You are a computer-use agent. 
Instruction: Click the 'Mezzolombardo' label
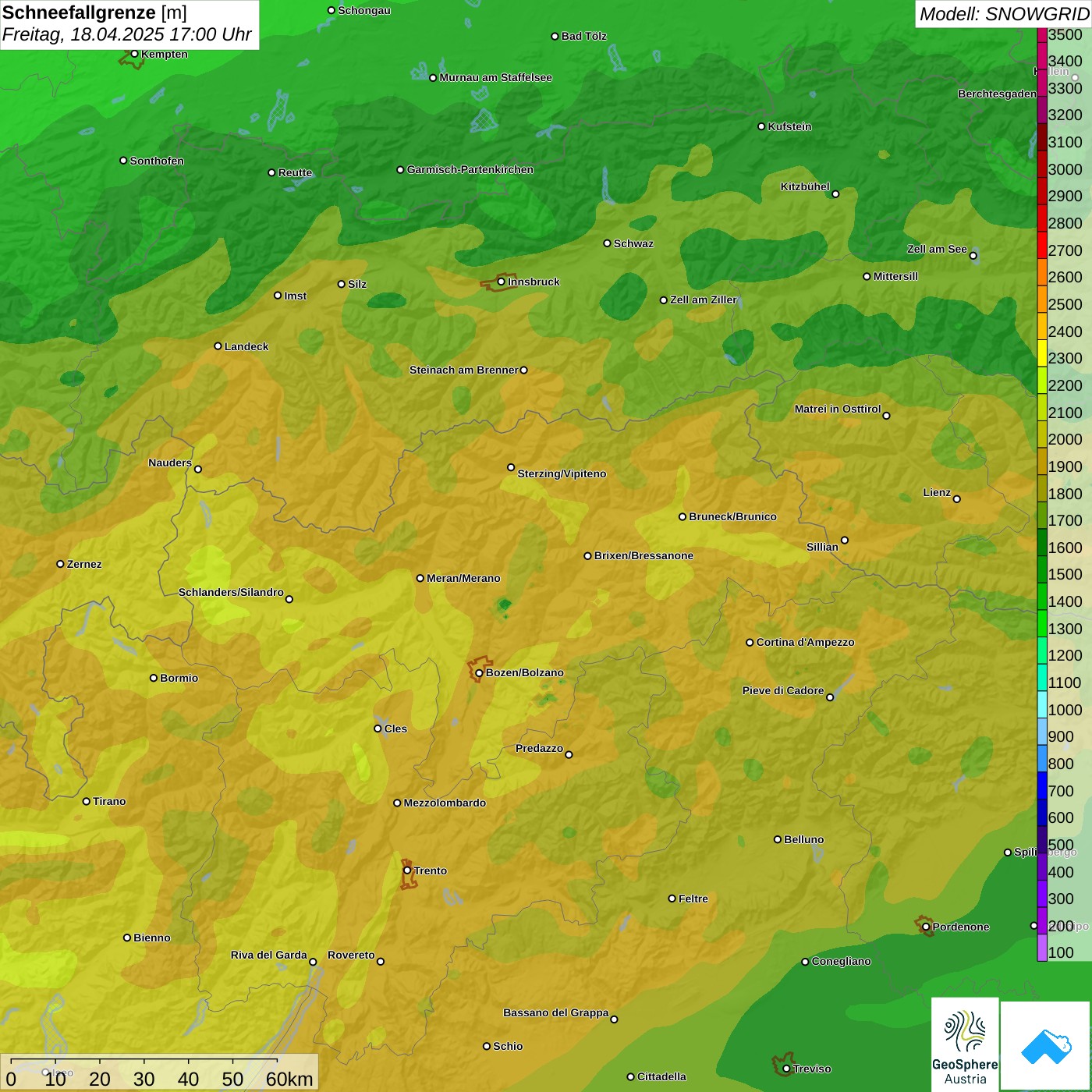[x=445, y=803]
